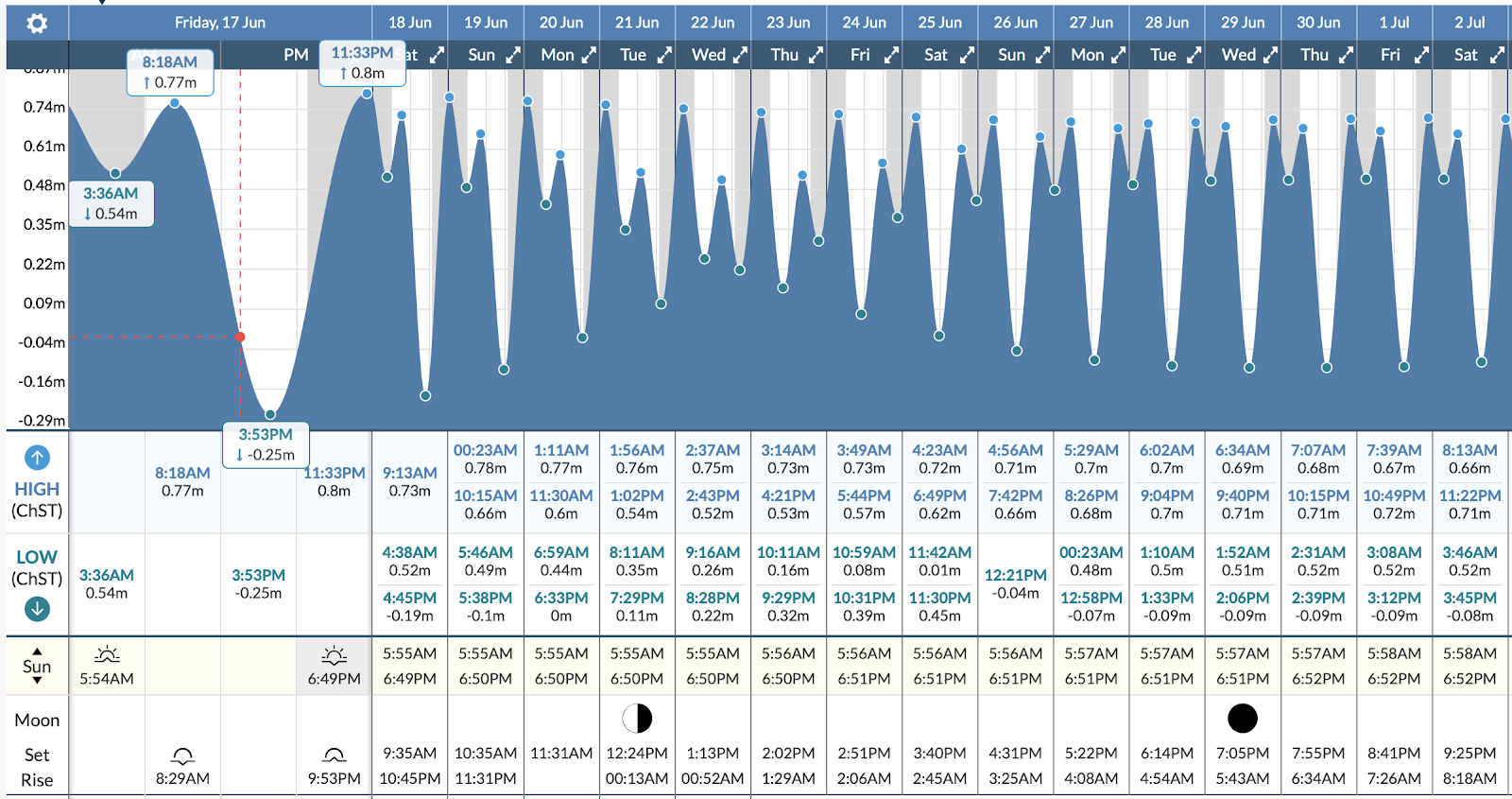Click the LOW (ChST) row label
This screenshot has width=1512, height=799.
[37, 567]
